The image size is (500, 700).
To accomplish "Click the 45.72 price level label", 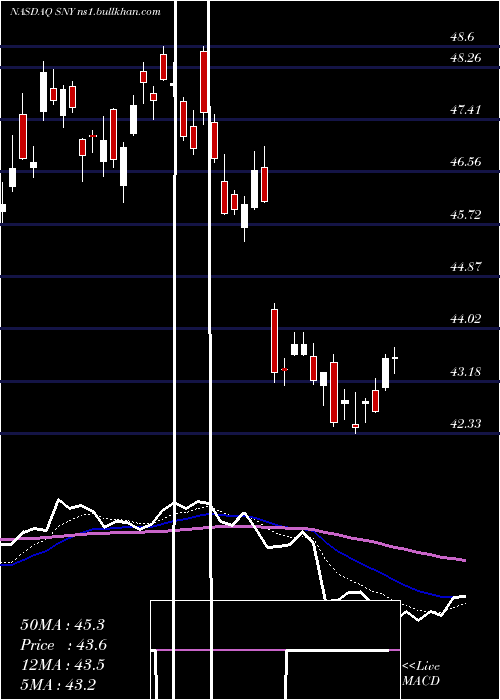I will tap(465, 215).
